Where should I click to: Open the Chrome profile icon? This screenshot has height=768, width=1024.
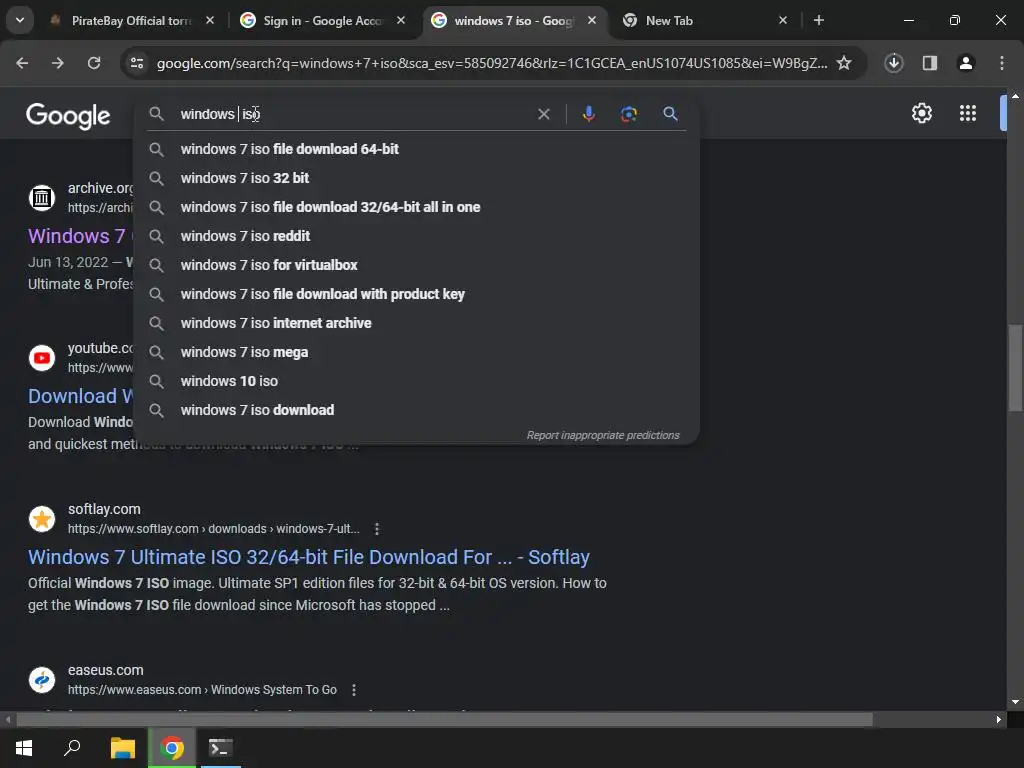pos(966,63)
